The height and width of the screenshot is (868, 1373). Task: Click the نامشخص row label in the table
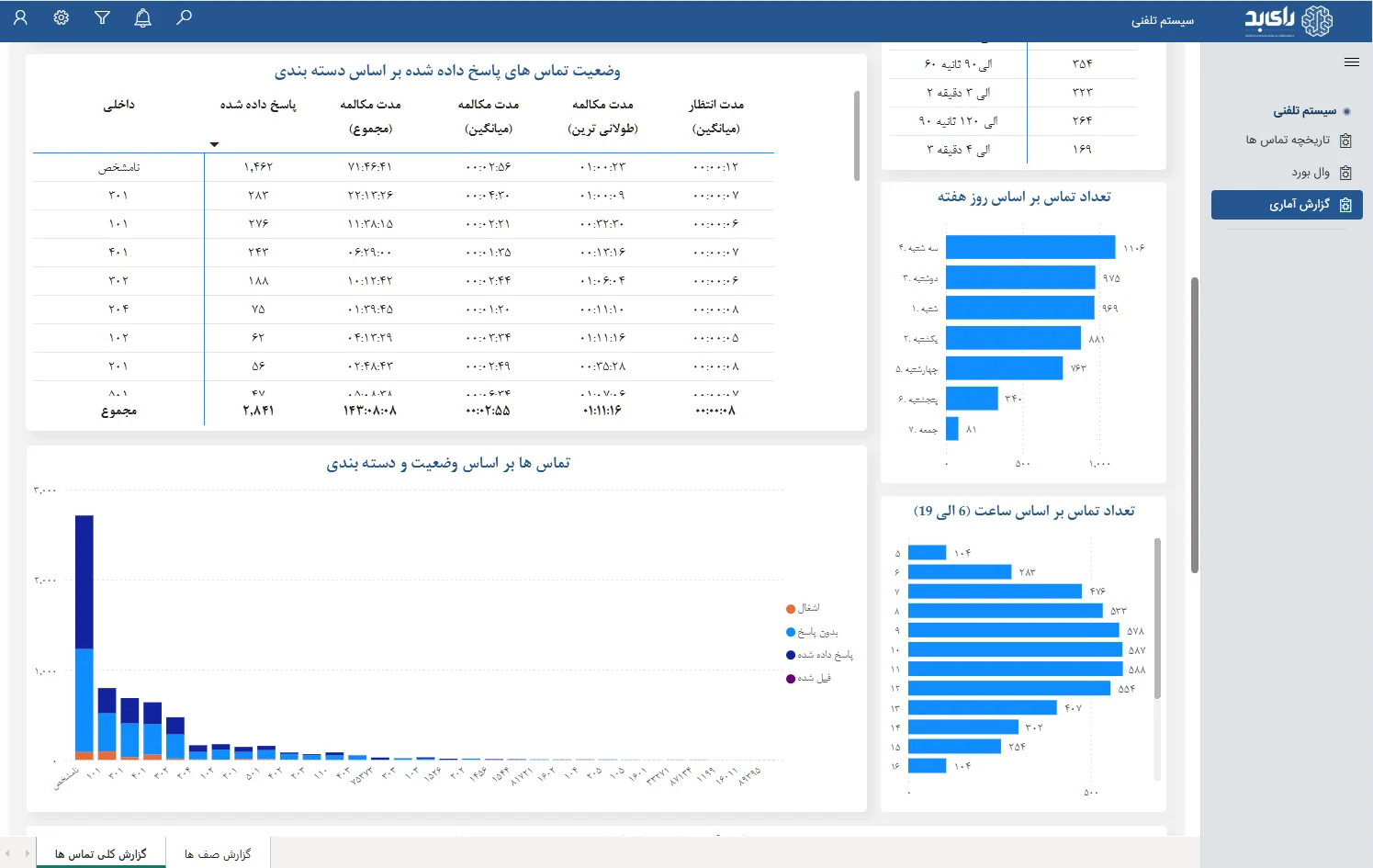(x=118, y=167)
